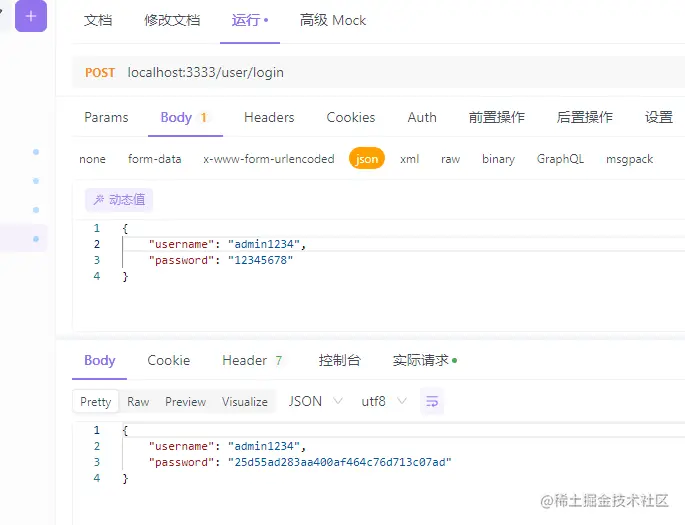Select x-www-form-urlencoded body type
Screen dimensions: 685x525
pyautogui.click(x=269, y=159)
